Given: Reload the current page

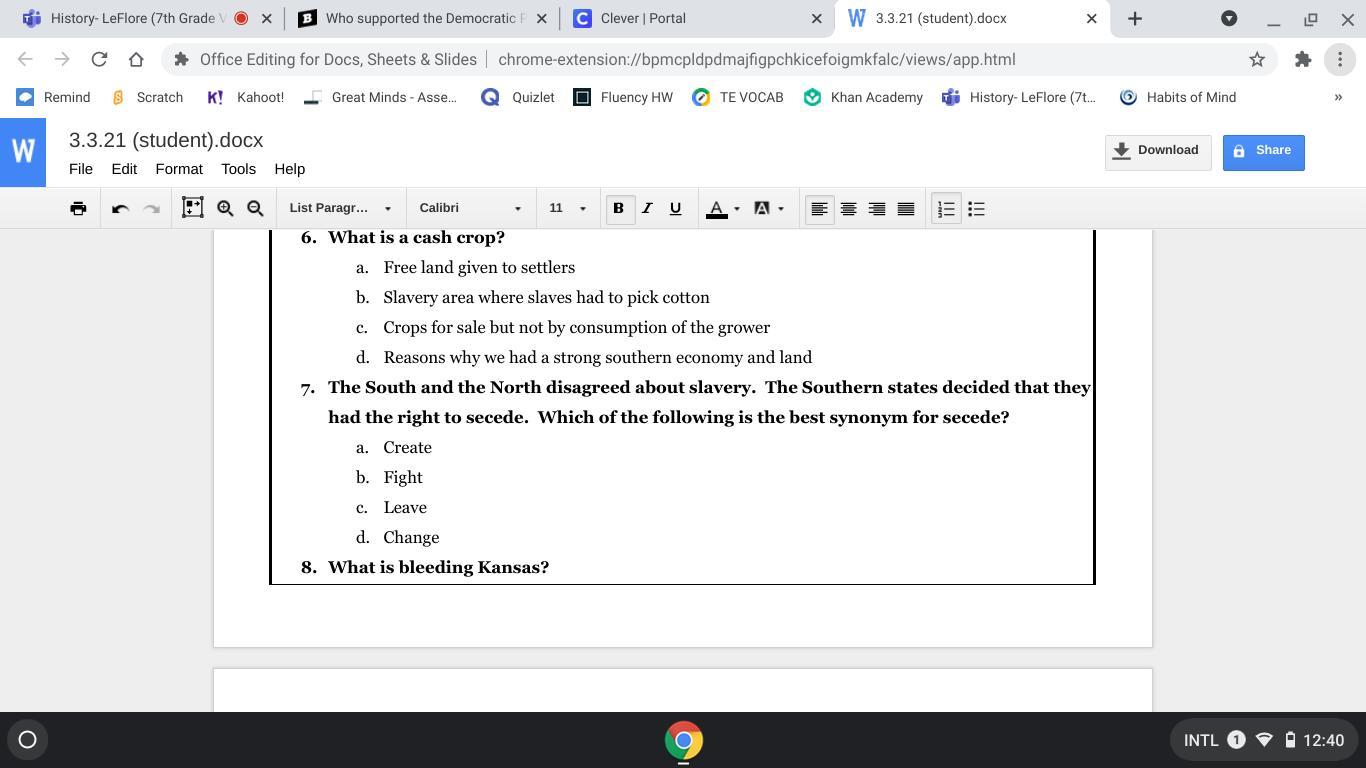Looking at the screenshot, I should [99, 59].
